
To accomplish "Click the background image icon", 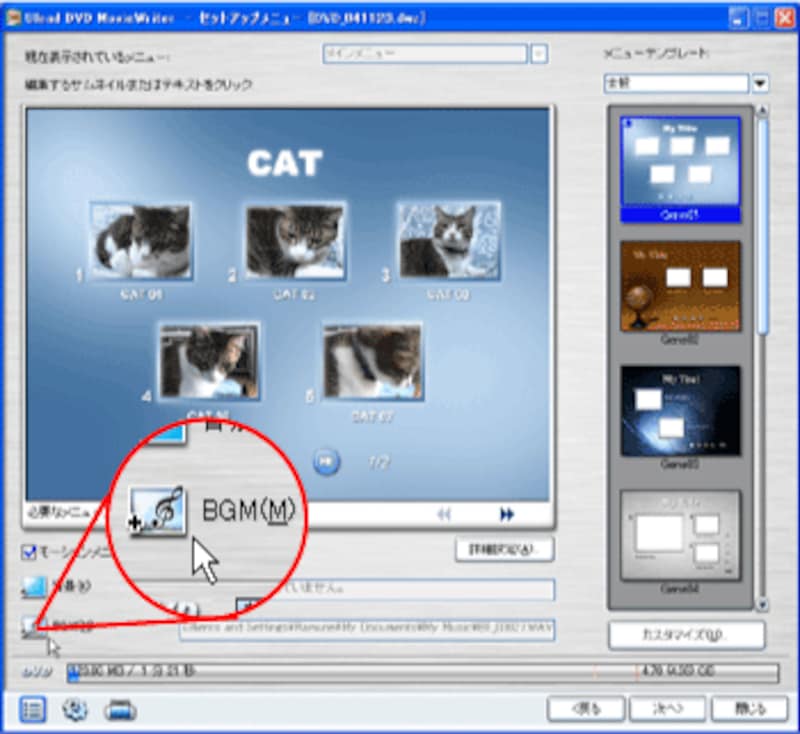I will click(x=33, y=588).
